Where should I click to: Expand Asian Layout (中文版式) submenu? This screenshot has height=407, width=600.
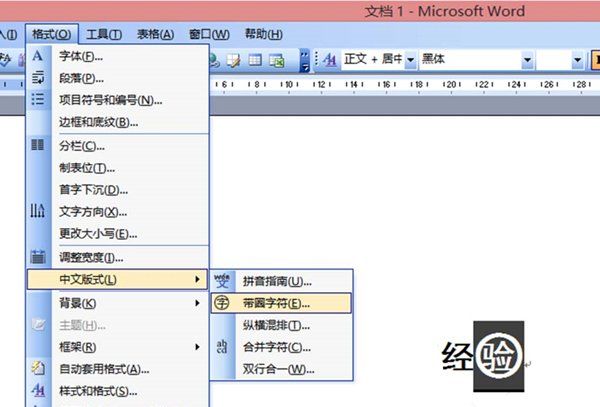[118, 280]
